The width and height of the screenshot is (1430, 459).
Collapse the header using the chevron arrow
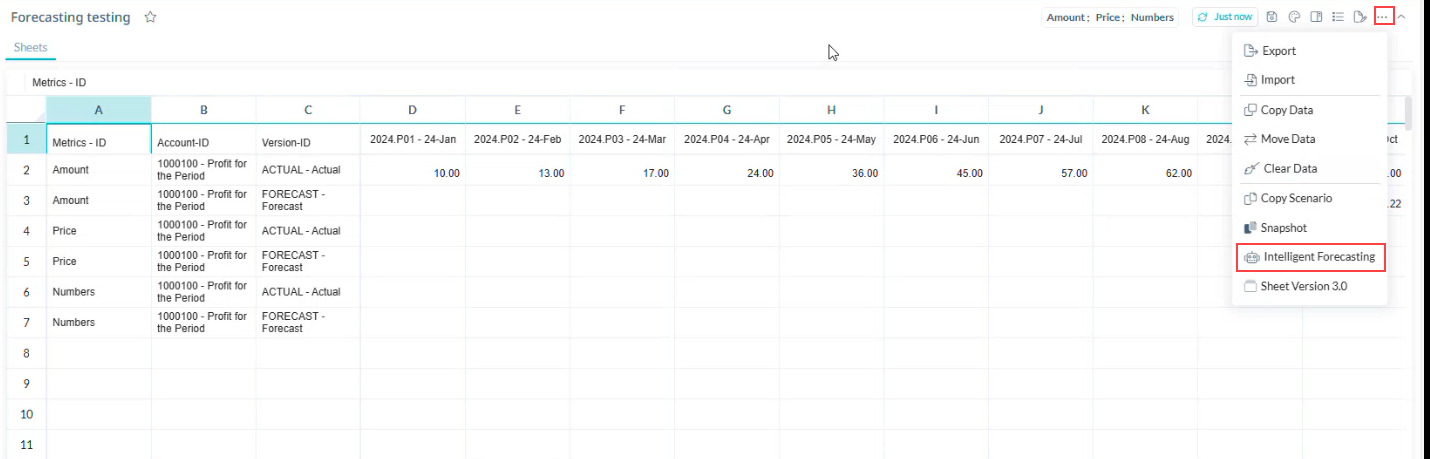[x=1402, y=17]
